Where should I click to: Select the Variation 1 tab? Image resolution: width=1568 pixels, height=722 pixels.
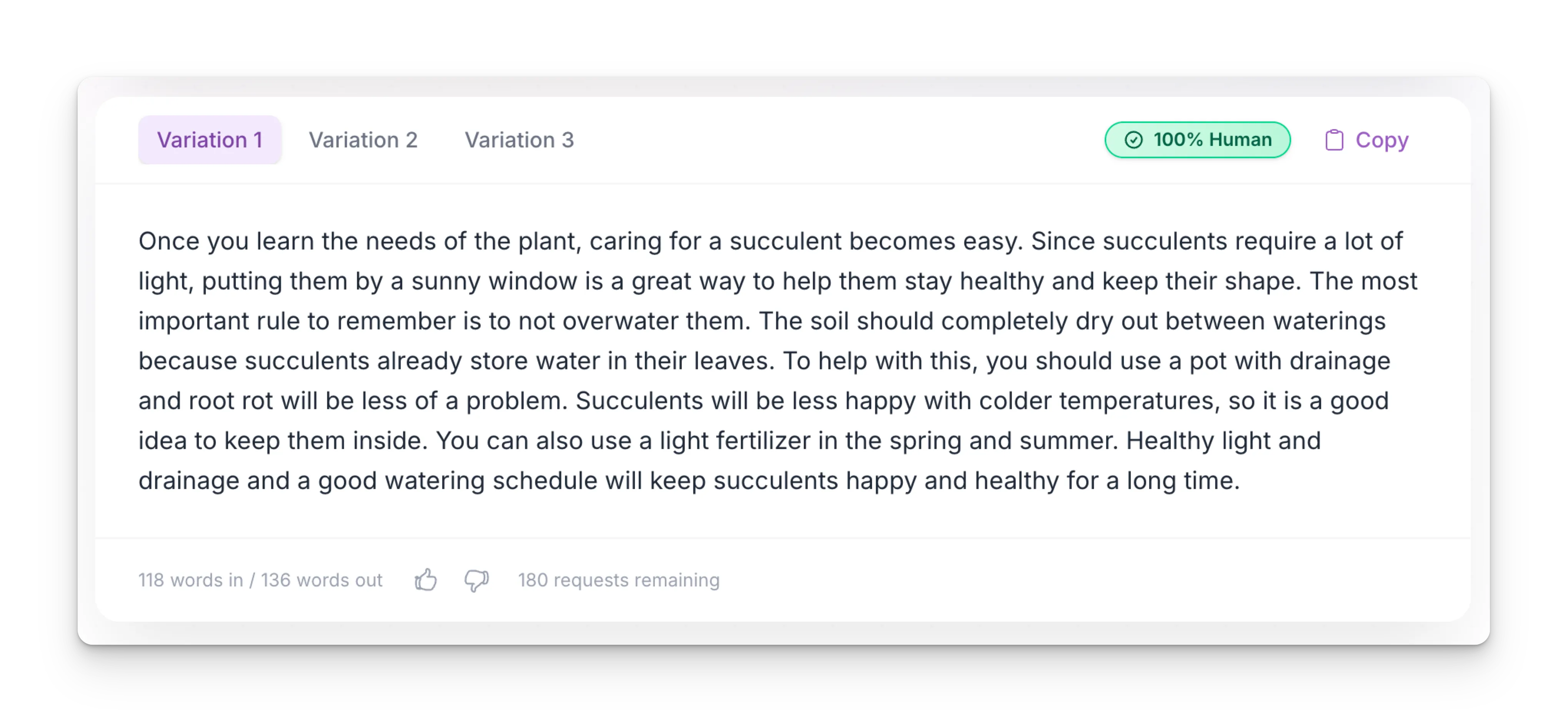[x=210, y=140]
